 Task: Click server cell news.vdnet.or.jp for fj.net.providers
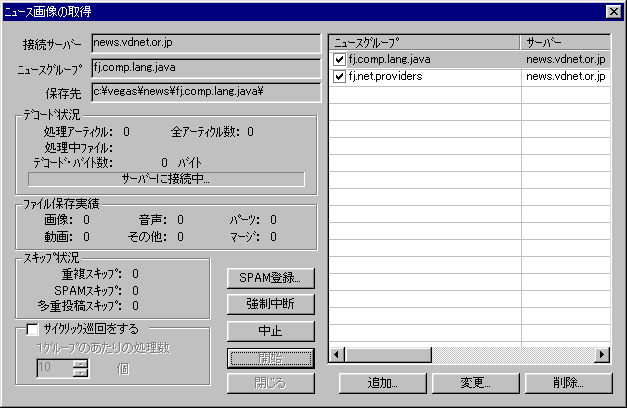click(565, 76)
